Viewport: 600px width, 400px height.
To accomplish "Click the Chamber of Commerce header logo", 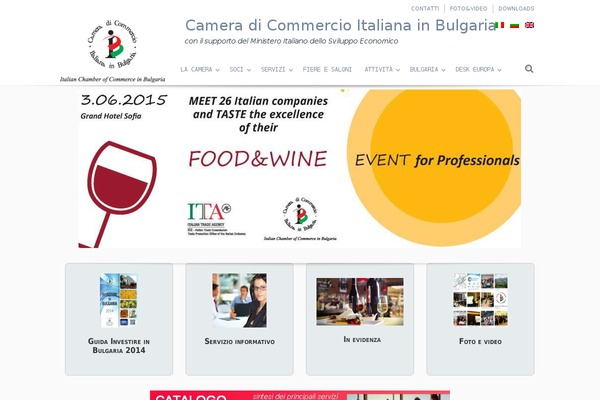I will click(x=112, y=51).
